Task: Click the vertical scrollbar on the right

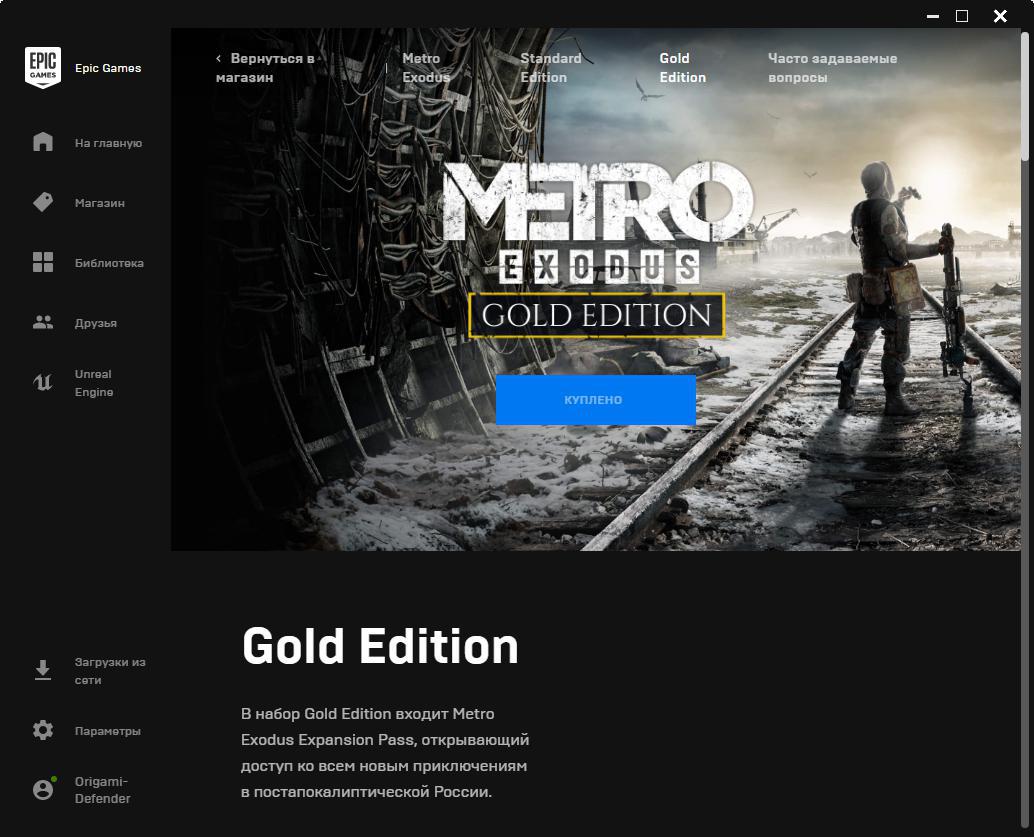Action: tap(1024, 96)
